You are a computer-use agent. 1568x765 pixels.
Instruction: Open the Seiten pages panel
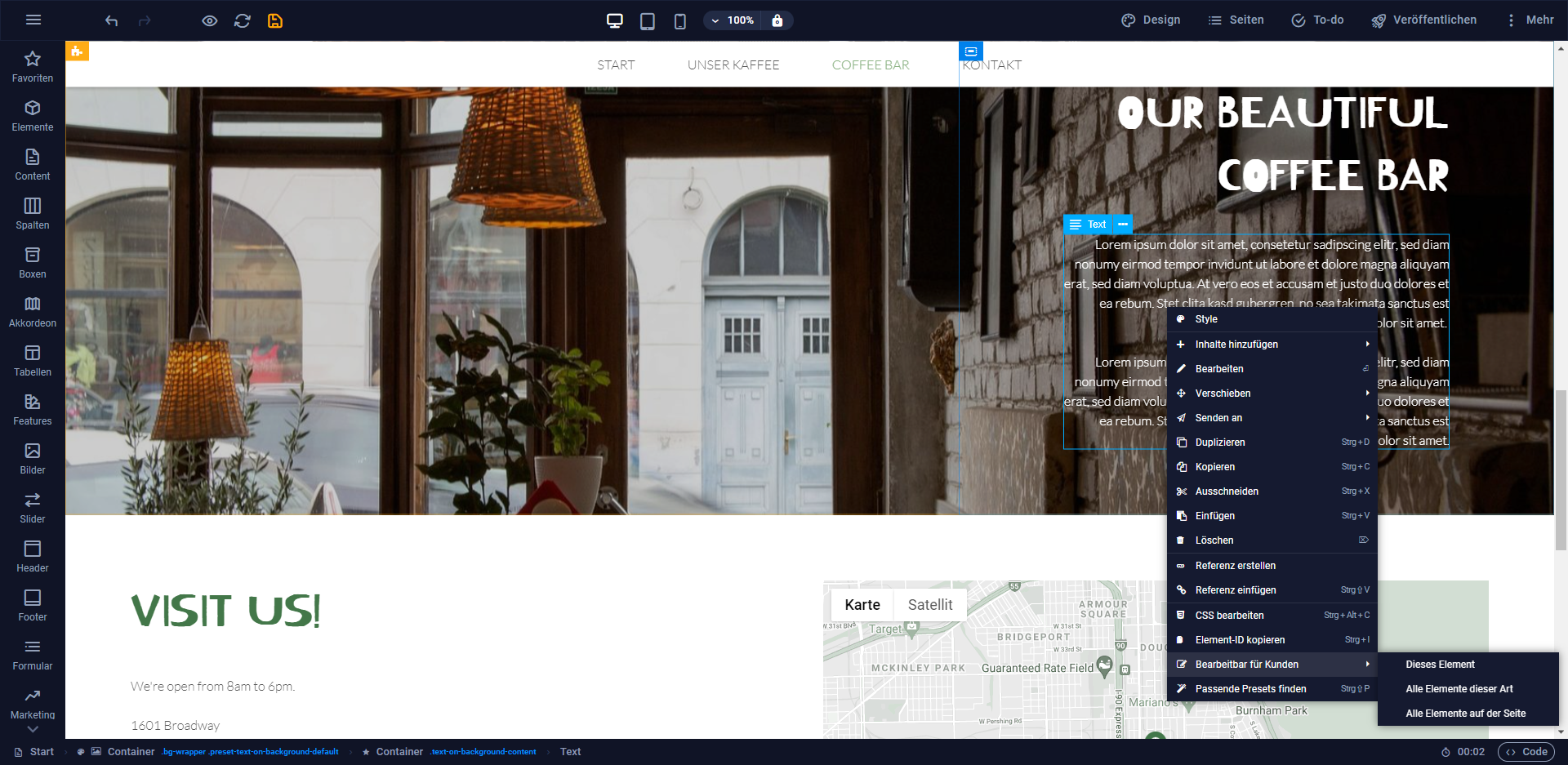point(1236,20)
